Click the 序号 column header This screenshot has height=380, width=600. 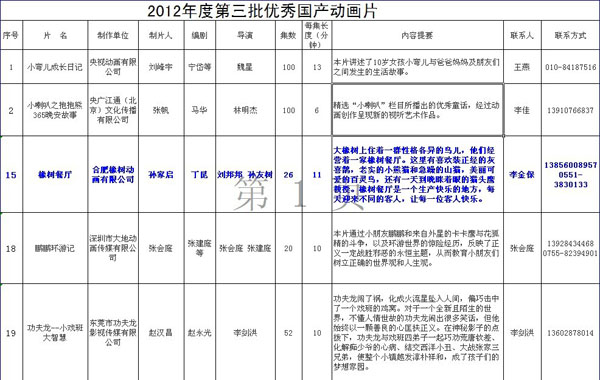click(x=11, y=35)
